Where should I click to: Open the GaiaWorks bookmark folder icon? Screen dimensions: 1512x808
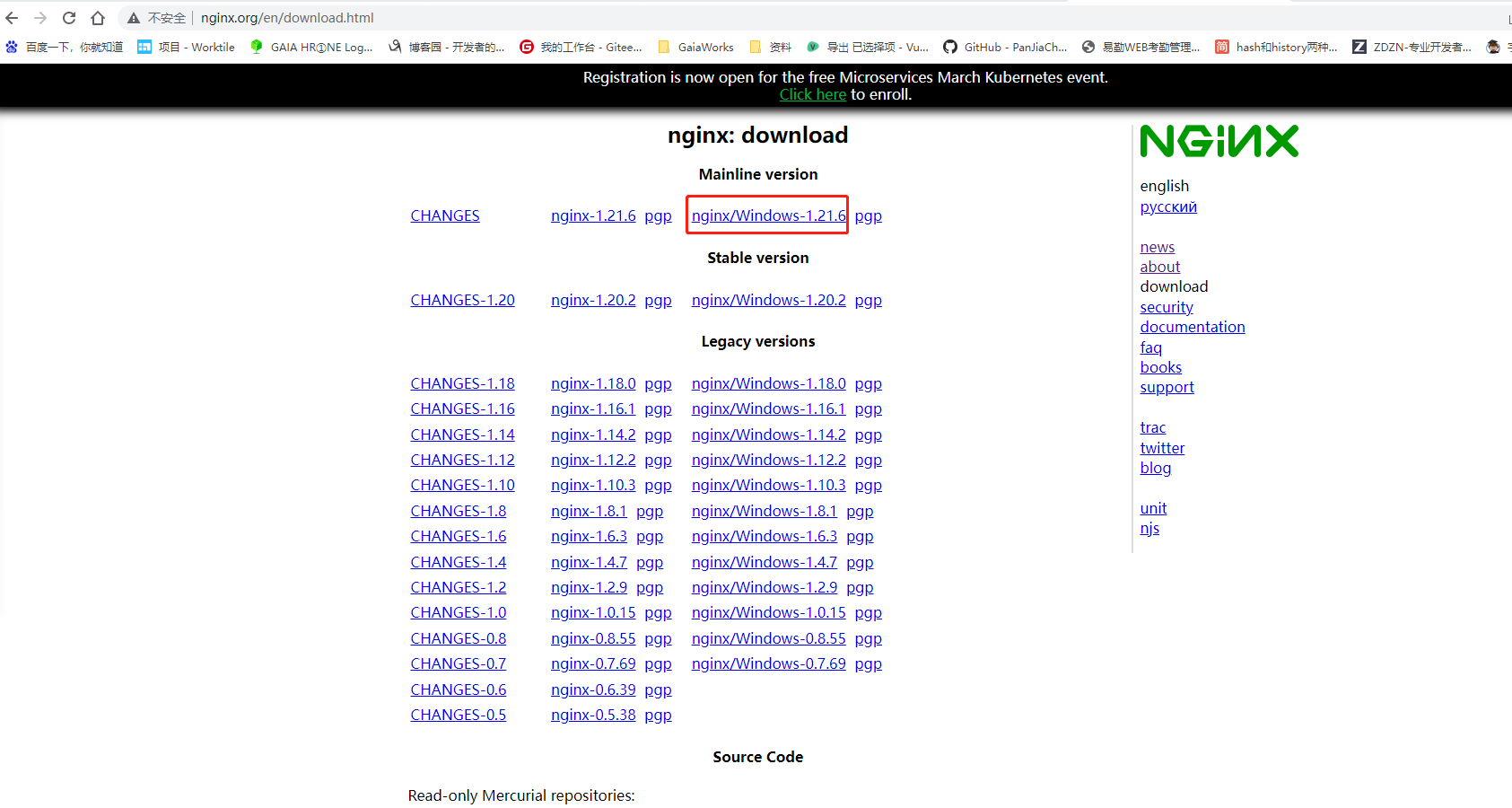point(664,47)
